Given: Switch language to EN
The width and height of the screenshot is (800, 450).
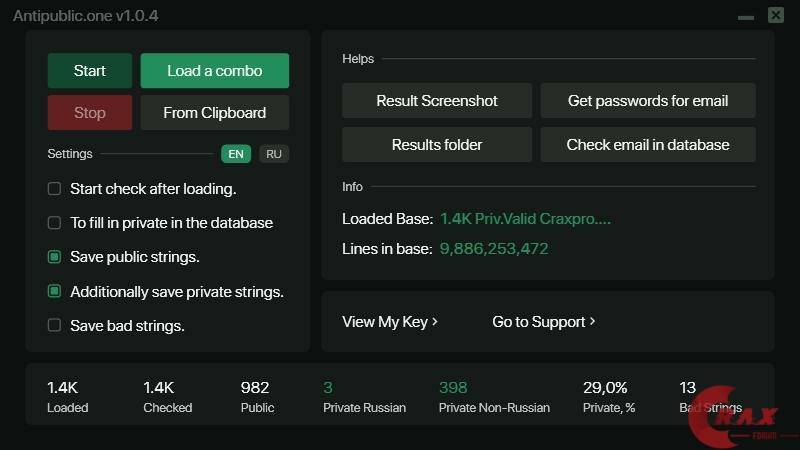Looking at the screenshot, I should tap(236, 154).
